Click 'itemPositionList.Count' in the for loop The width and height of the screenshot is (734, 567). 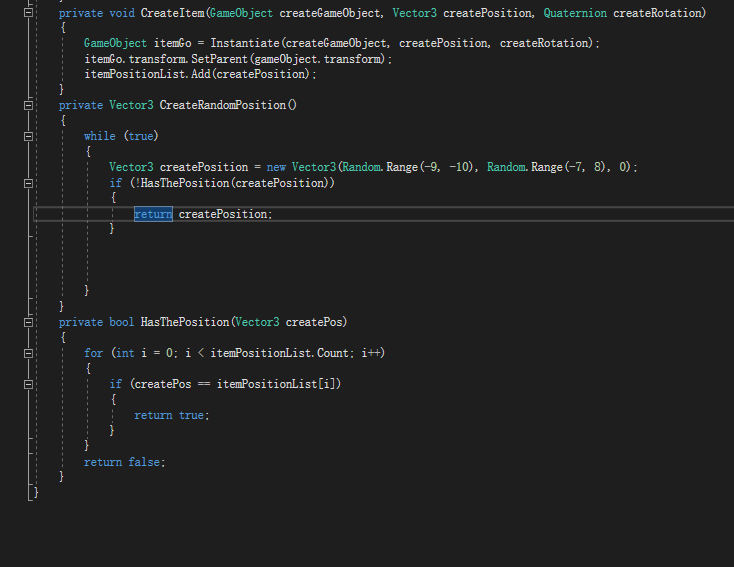(279, 353)
